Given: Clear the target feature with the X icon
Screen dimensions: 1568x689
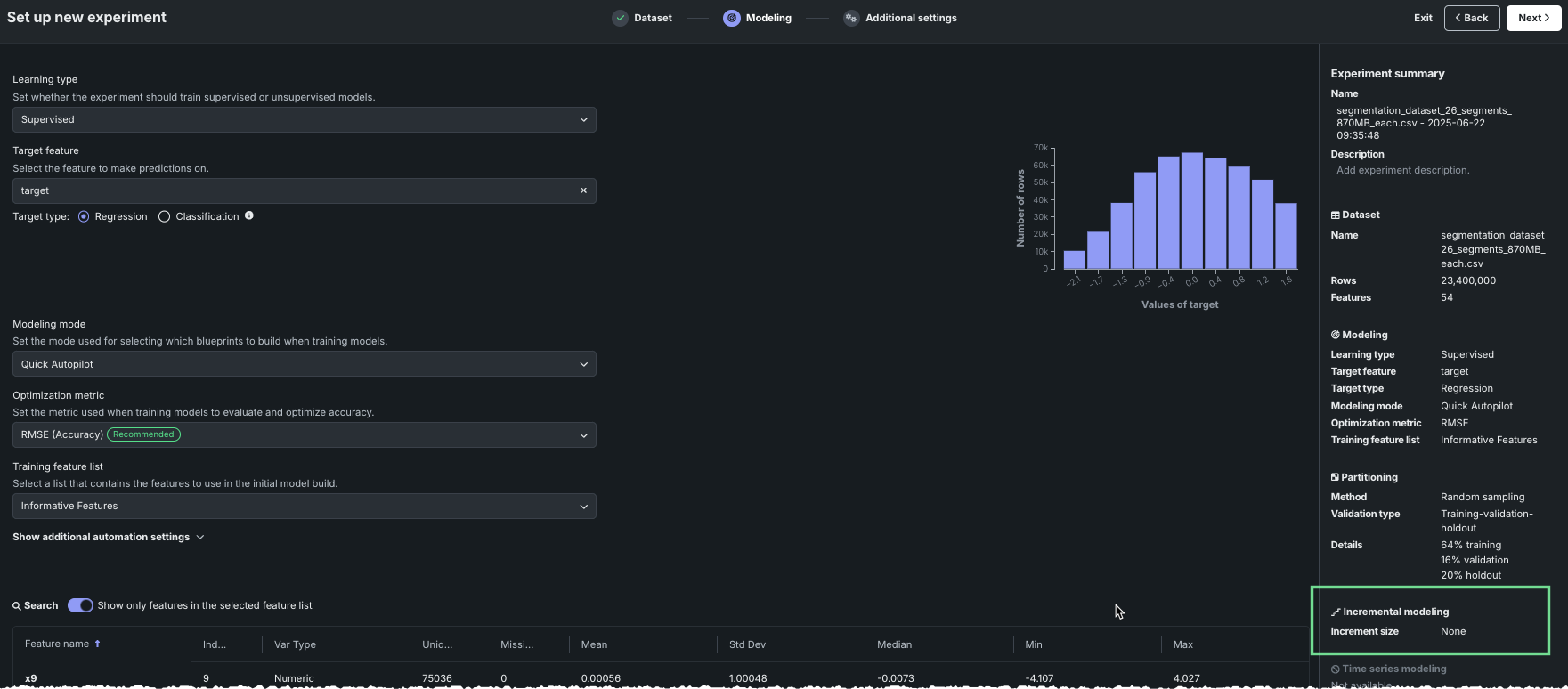Looking at the screenshot, I should 583,190.
